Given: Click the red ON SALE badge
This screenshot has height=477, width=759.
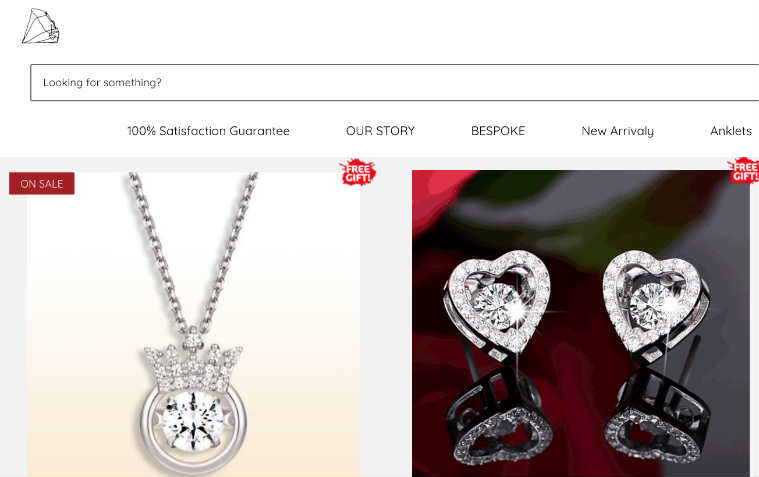Looking at the screenshot, I should [42, 184].
